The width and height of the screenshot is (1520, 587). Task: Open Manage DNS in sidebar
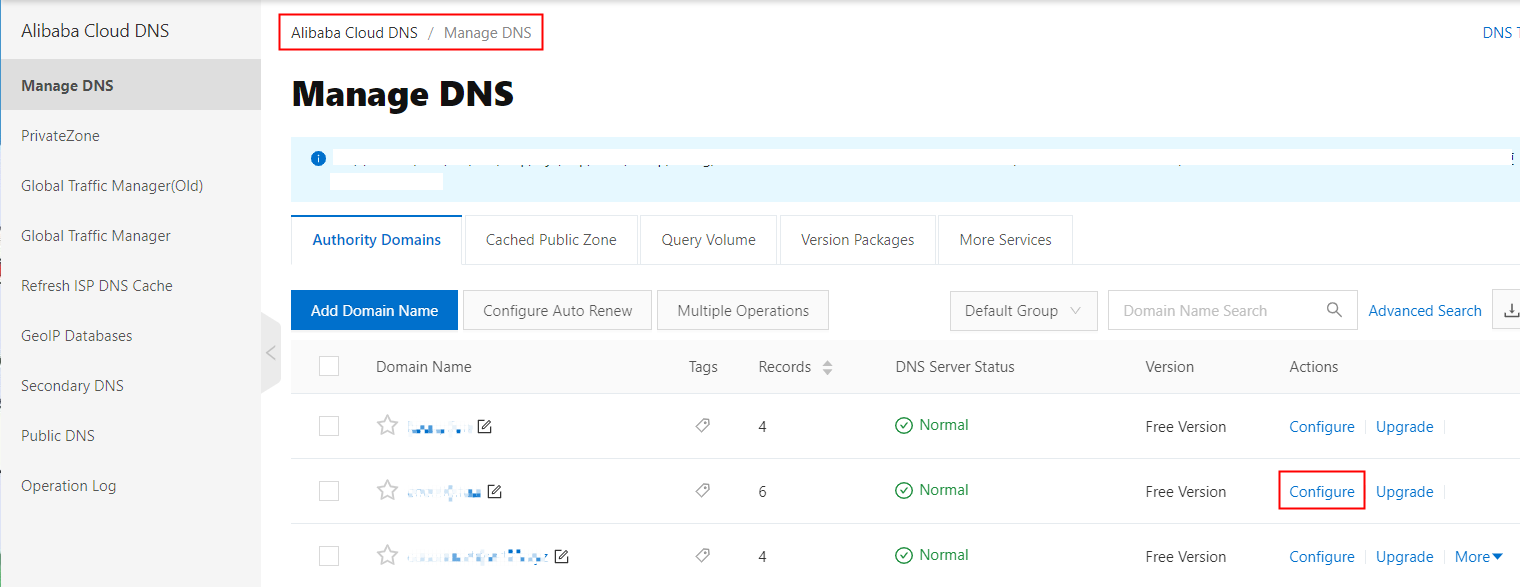tap(130, 85)
